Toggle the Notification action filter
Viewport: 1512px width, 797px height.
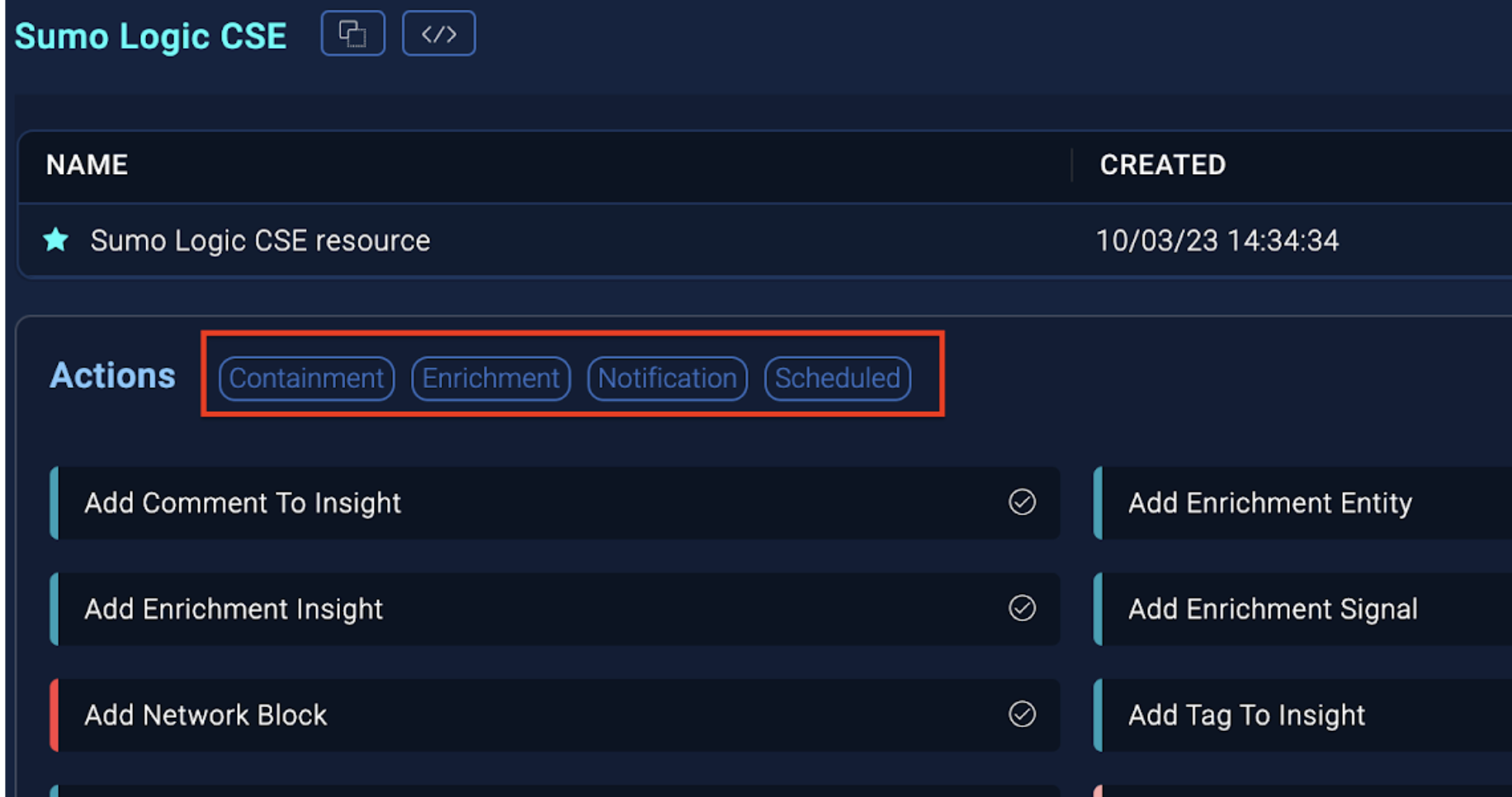[667, 378]
